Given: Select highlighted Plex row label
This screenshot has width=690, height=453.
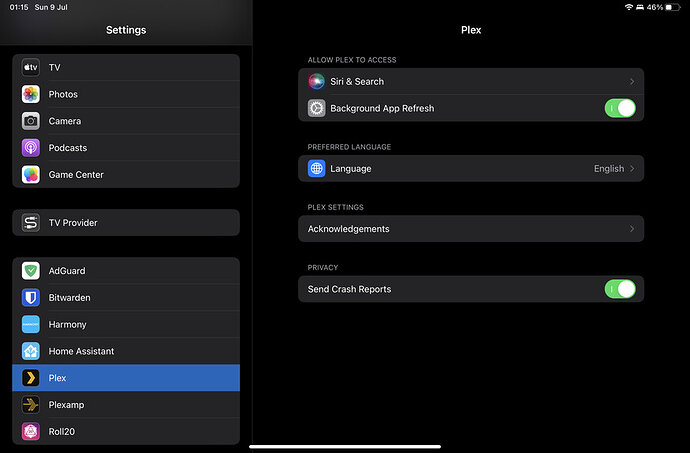Looking at the screenshot, I should coord(57,378).
